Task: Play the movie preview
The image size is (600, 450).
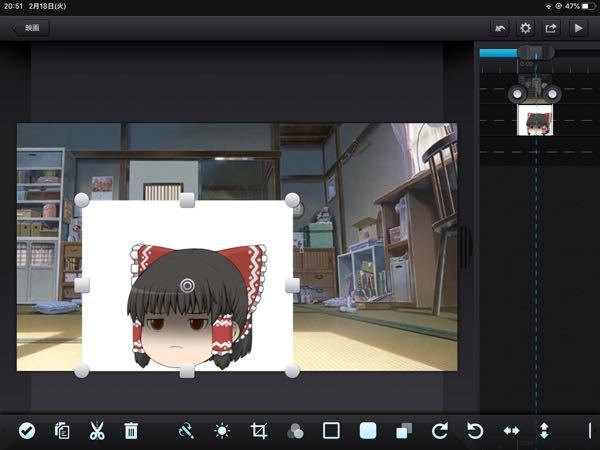Action: tap(577, 28)
